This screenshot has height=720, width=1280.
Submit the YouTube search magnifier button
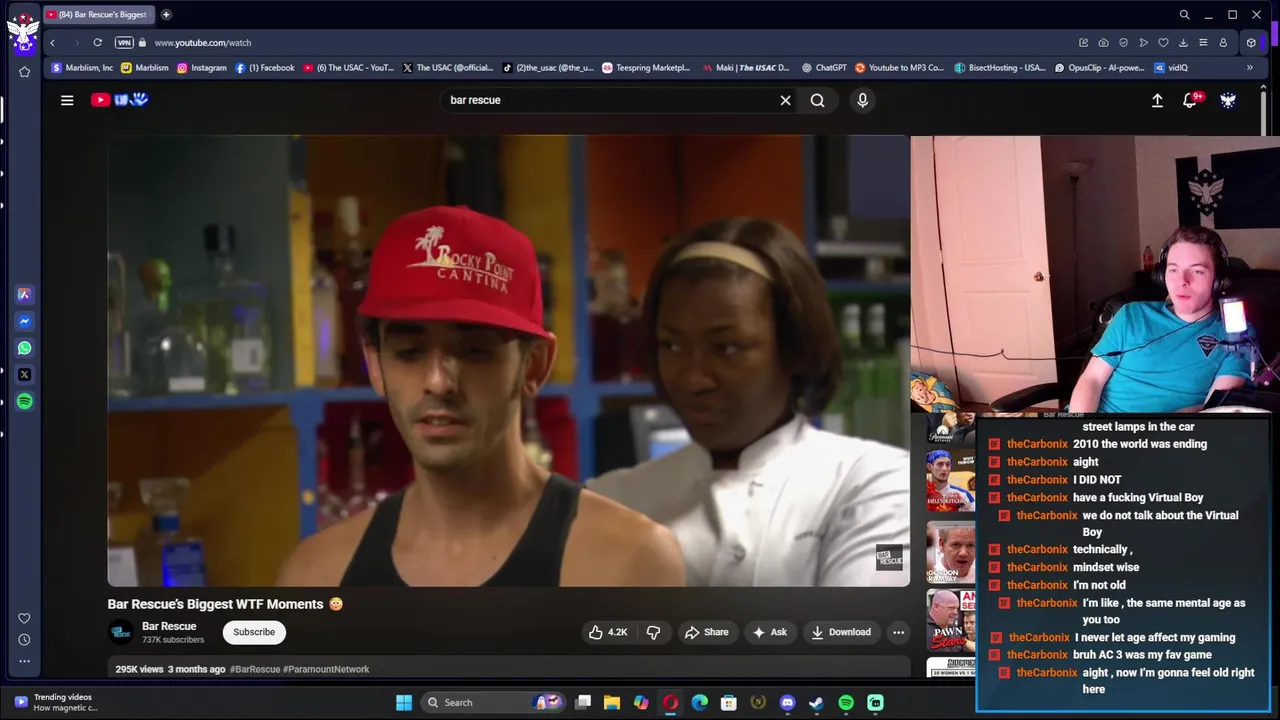point(817,100)
